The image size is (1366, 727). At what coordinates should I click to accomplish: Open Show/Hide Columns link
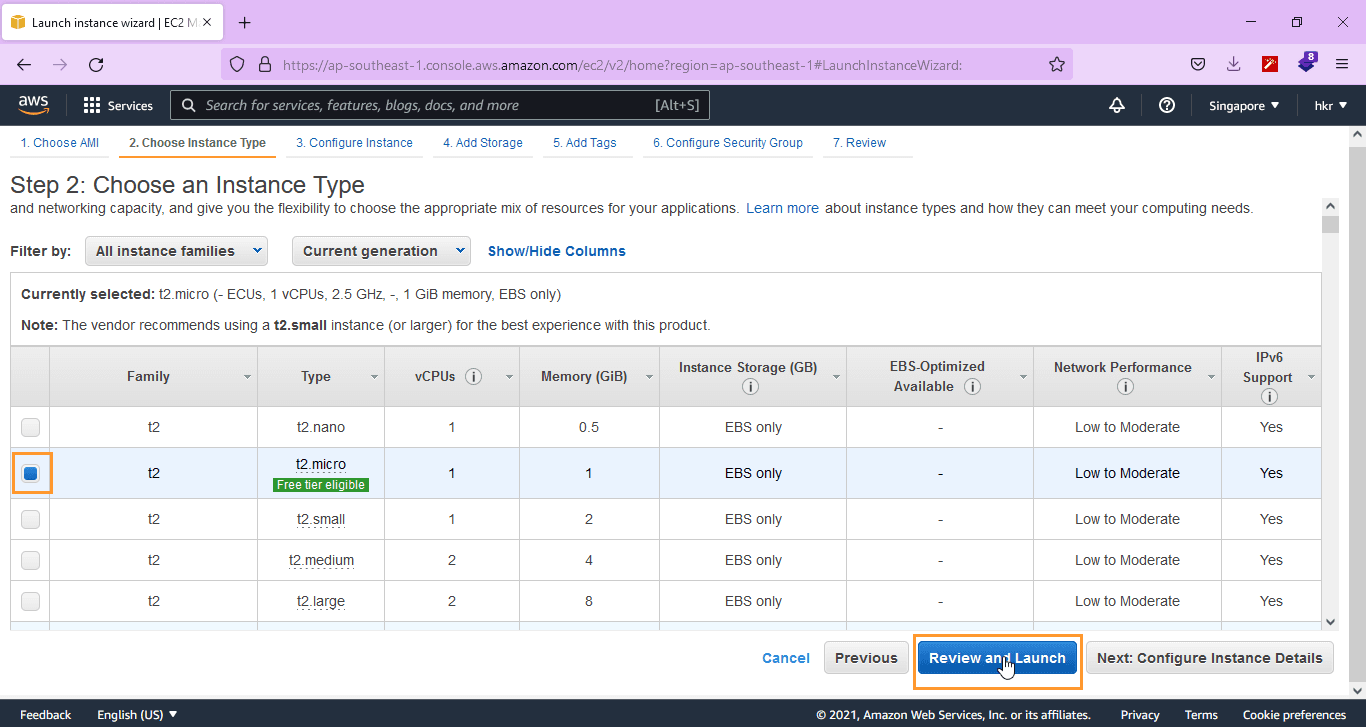(x=557, y=251)
